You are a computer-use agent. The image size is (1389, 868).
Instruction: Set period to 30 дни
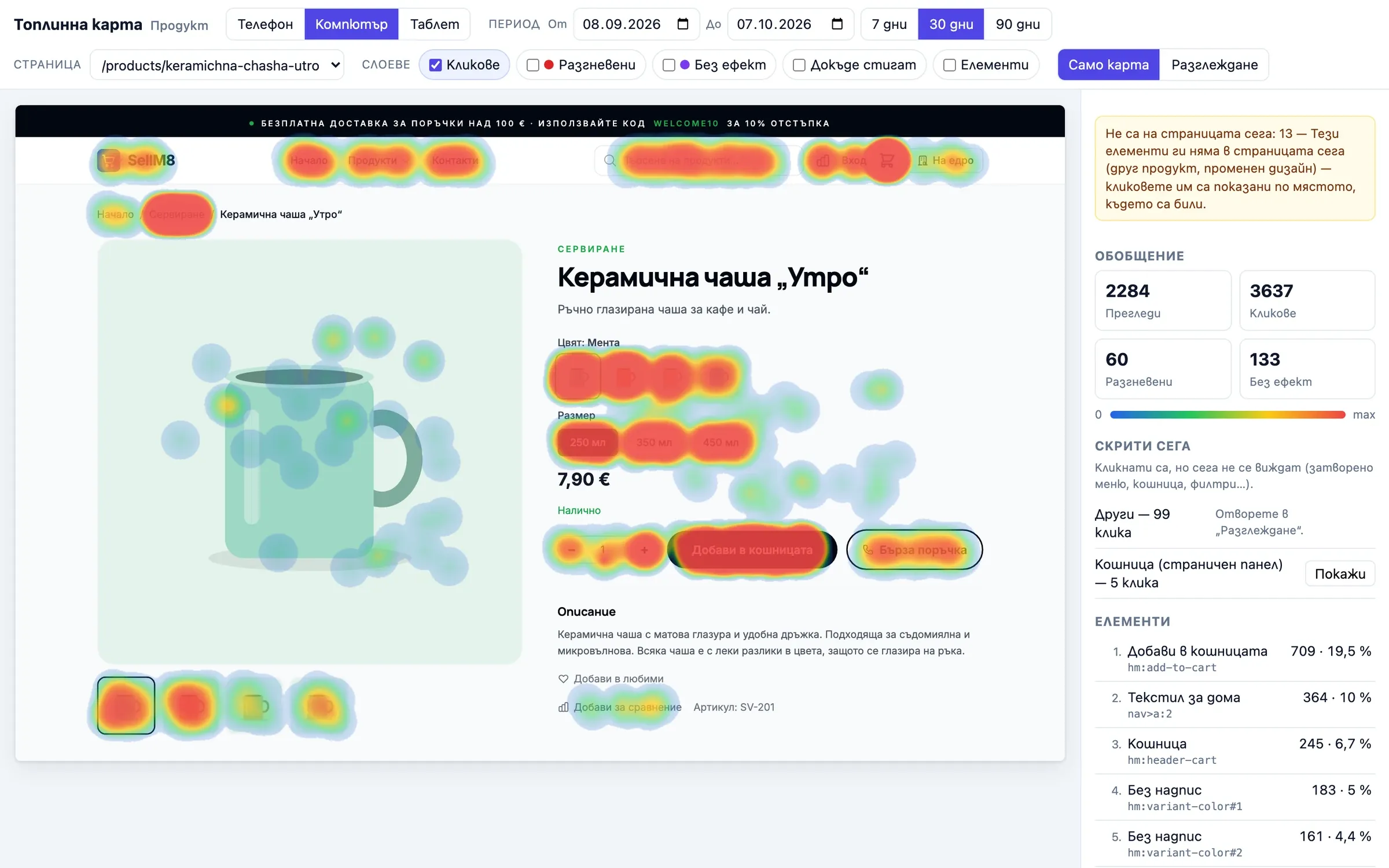951,24
